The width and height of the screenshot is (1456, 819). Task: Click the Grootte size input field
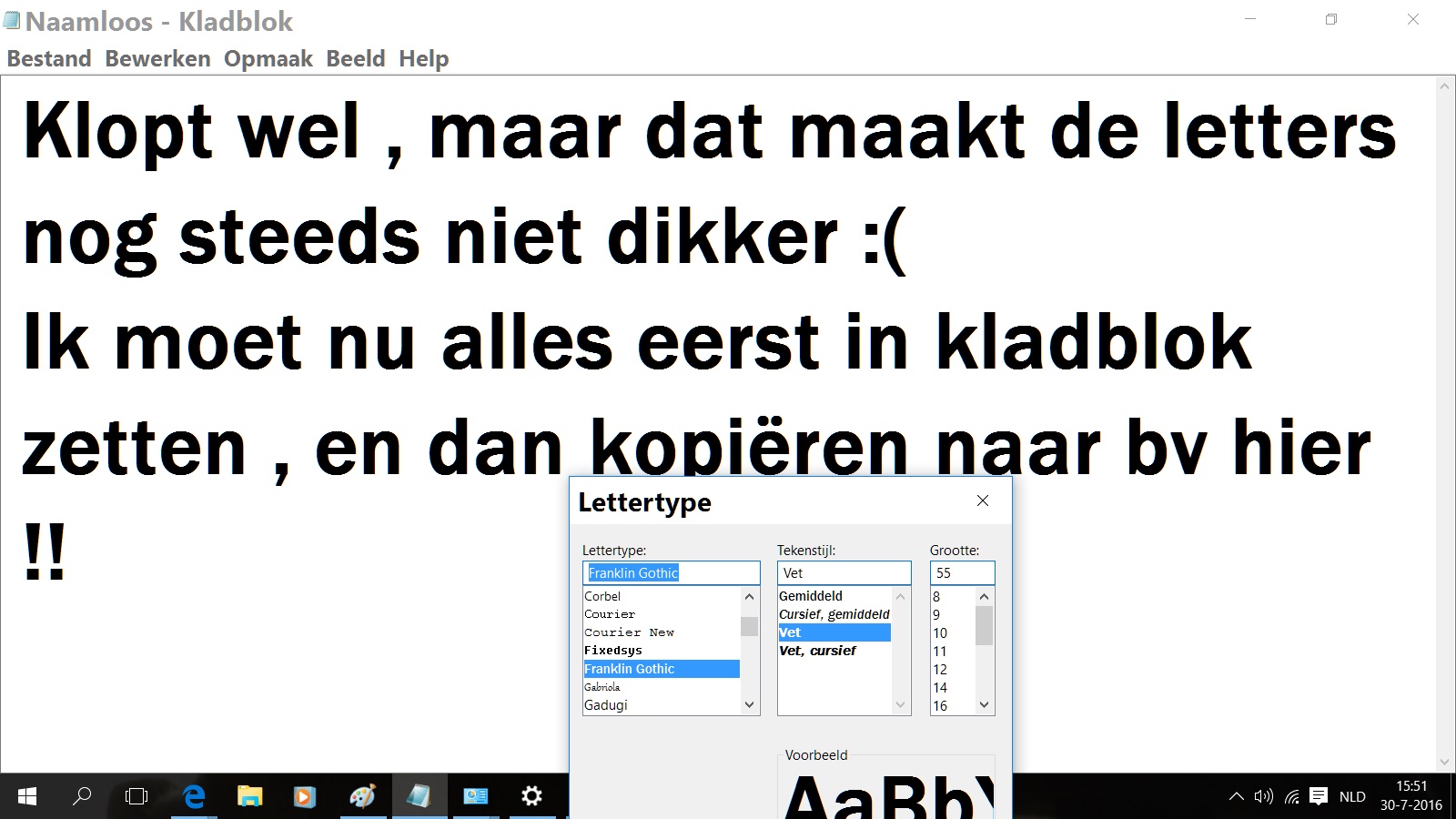[962, 573]
